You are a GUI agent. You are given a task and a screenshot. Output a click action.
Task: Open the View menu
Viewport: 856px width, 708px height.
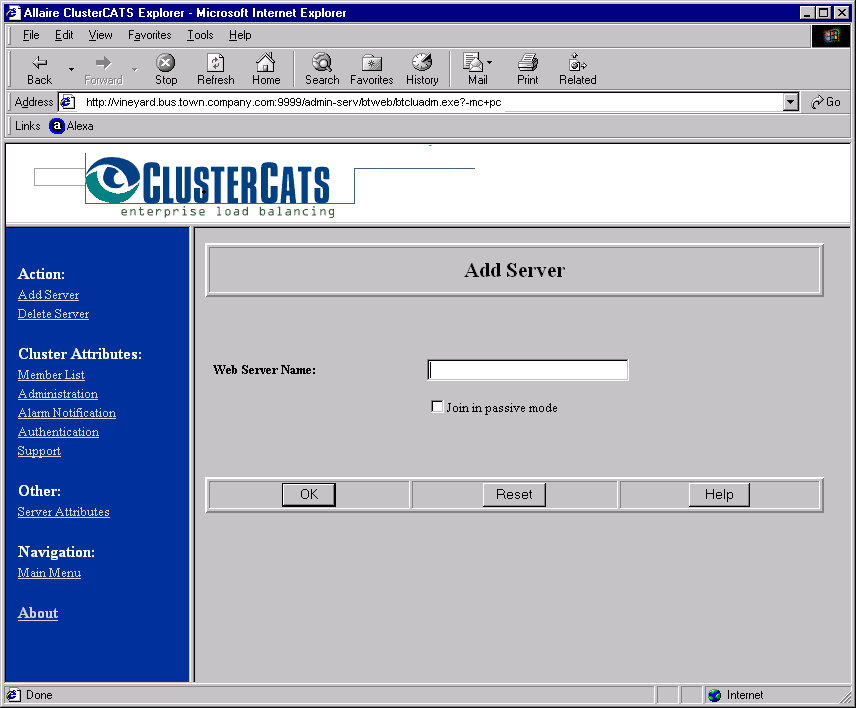100,35
